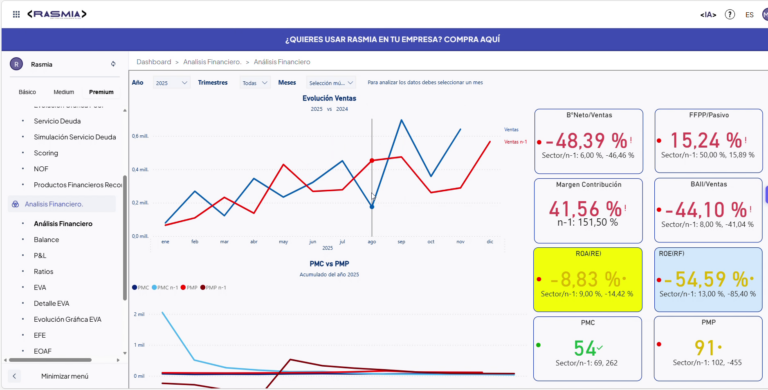Toggle PMC n-1 legend entry
This screenshot has height=390, width=768.
[x=165, y=288]
